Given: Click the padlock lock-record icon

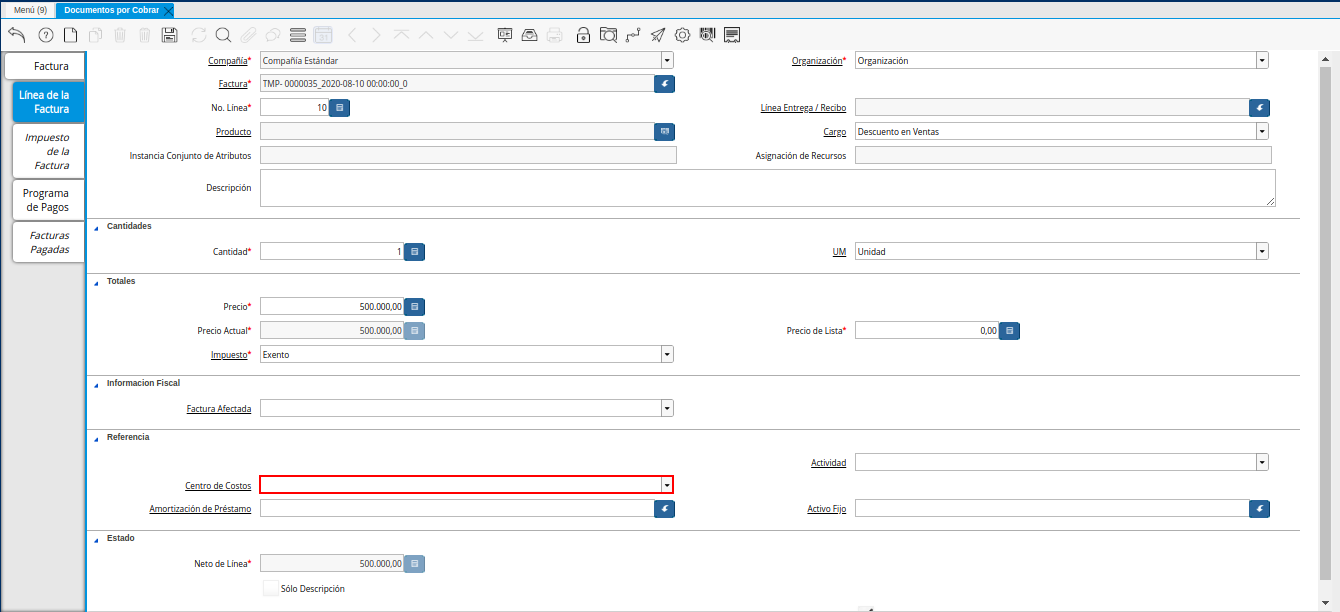Looking at the screenshot, I should (x=583, y=35).
